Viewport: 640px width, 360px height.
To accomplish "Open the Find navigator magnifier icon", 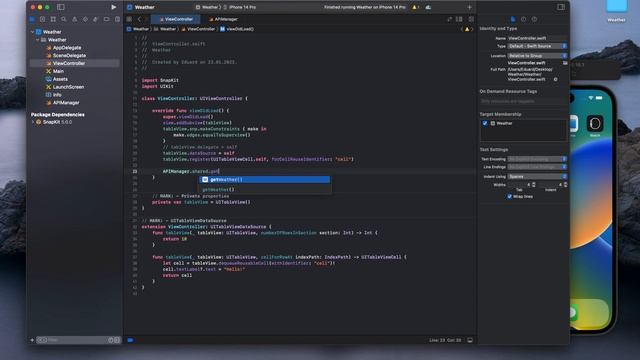I will click(x=64, y=19).
